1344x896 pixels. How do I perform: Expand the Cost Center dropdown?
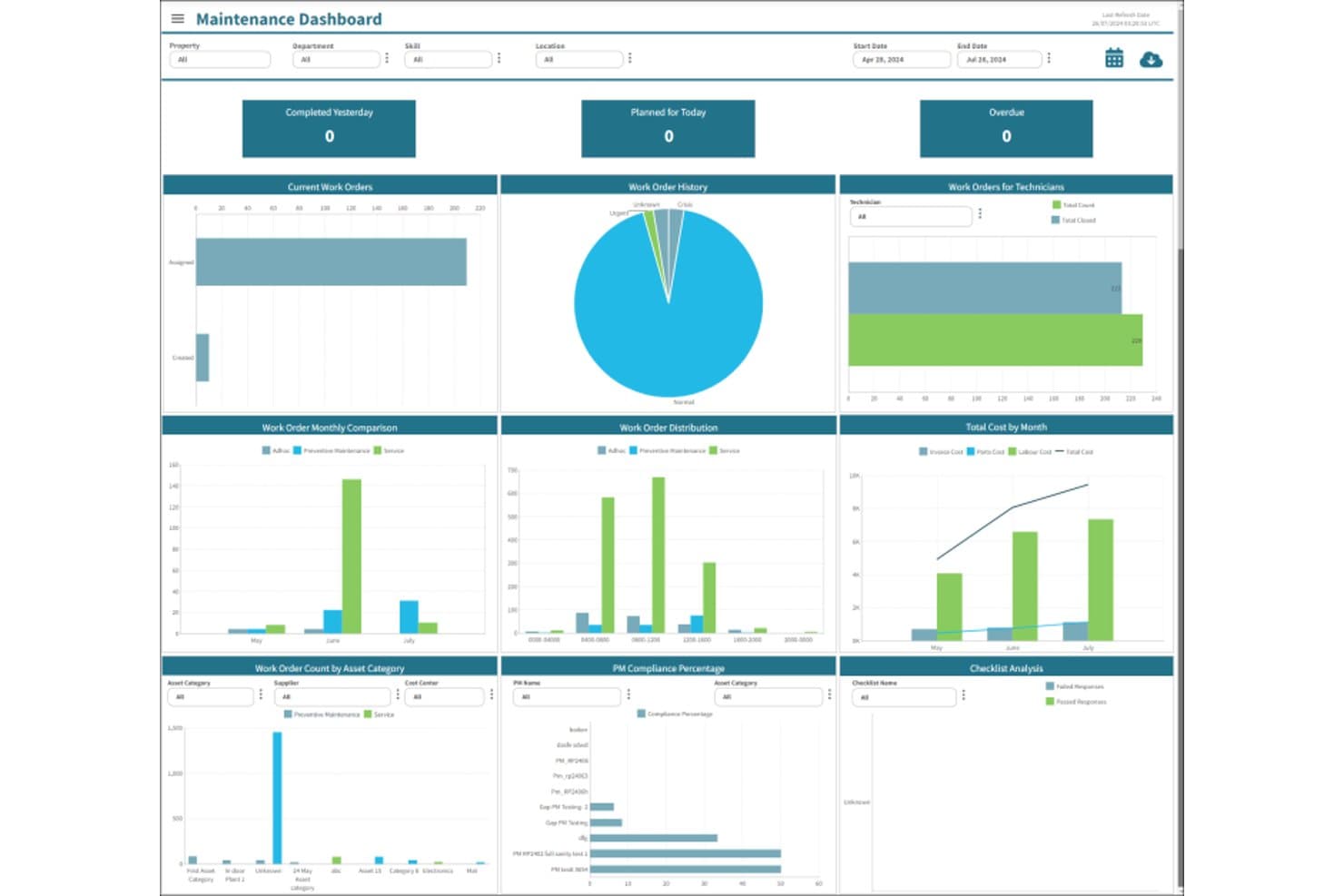pyautogui.click(x=445, y=696)
